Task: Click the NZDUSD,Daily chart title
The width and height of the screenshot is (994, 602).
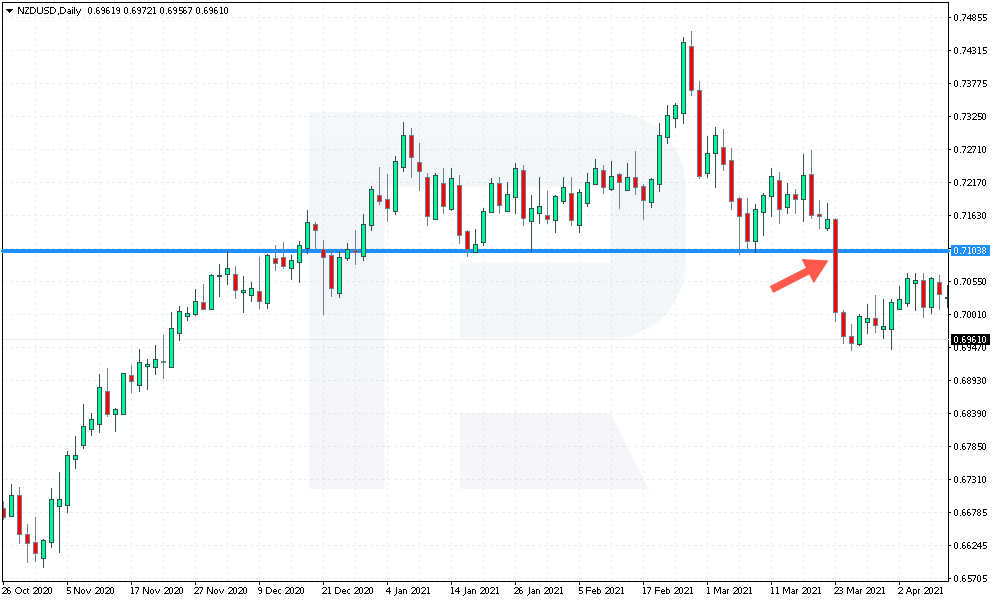Action: [49, 11]
